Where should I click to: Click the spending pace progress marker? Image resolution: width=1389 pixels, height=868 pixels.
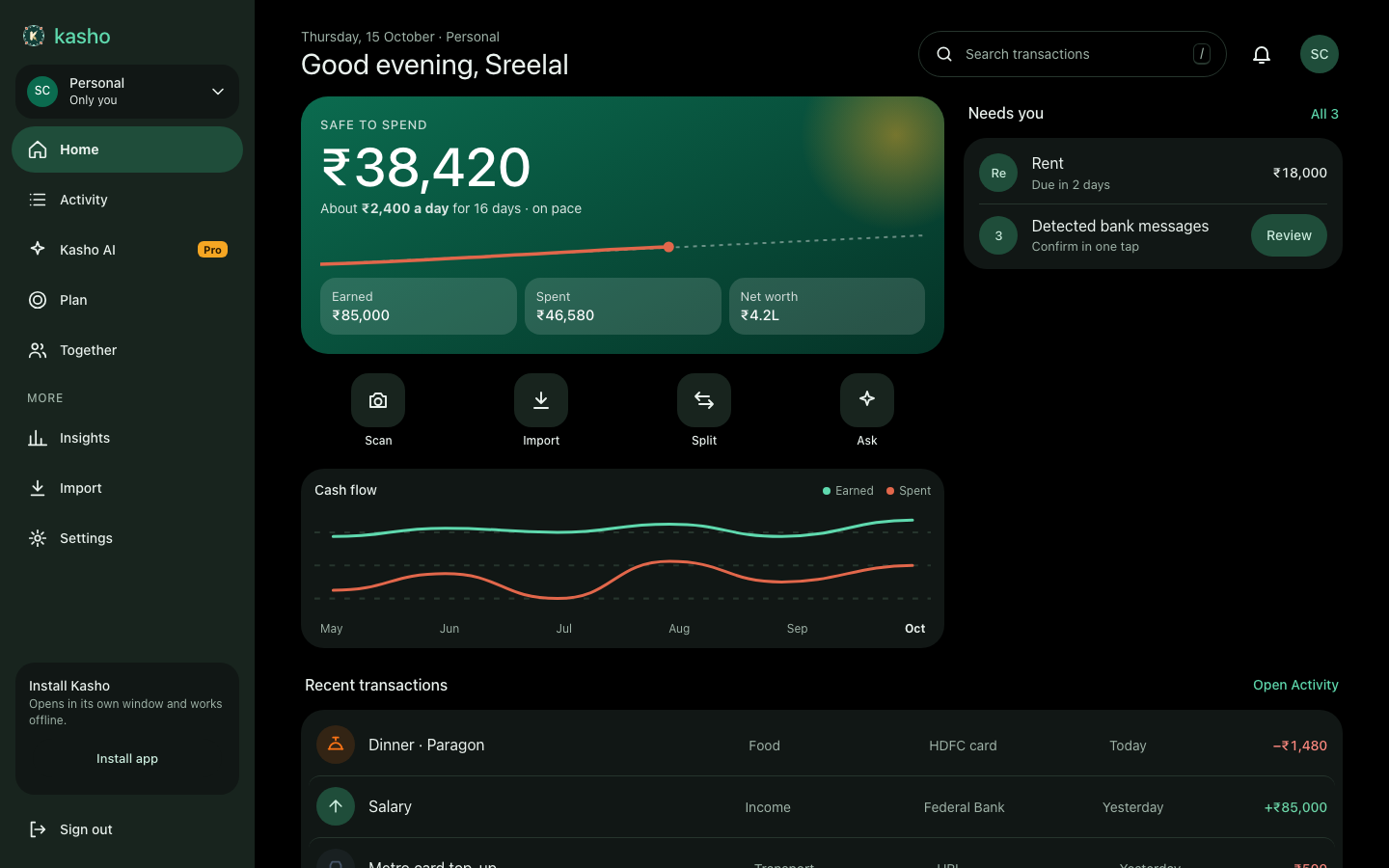click(x=668, y=247)
